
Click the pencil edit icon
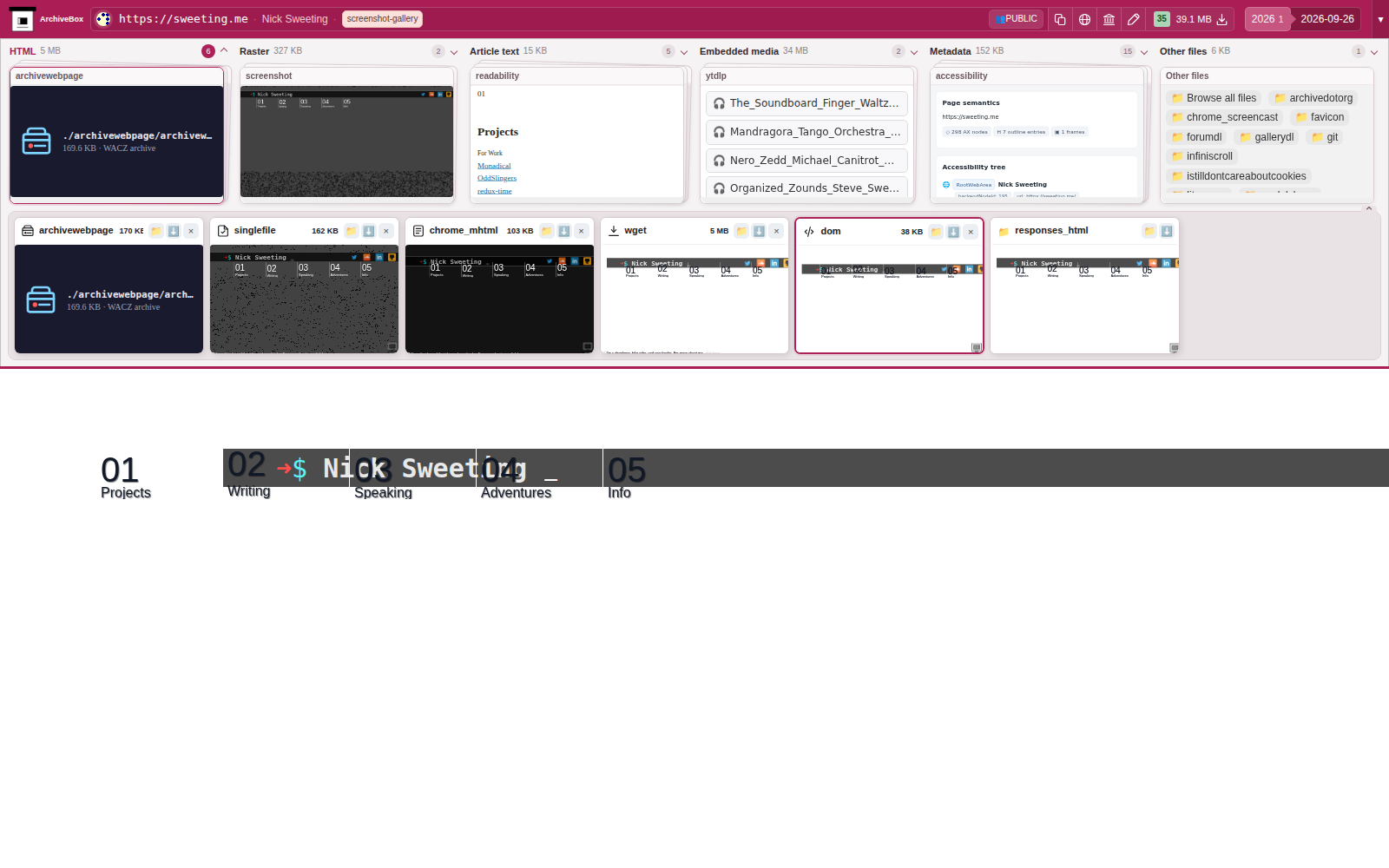point(1133,19)
